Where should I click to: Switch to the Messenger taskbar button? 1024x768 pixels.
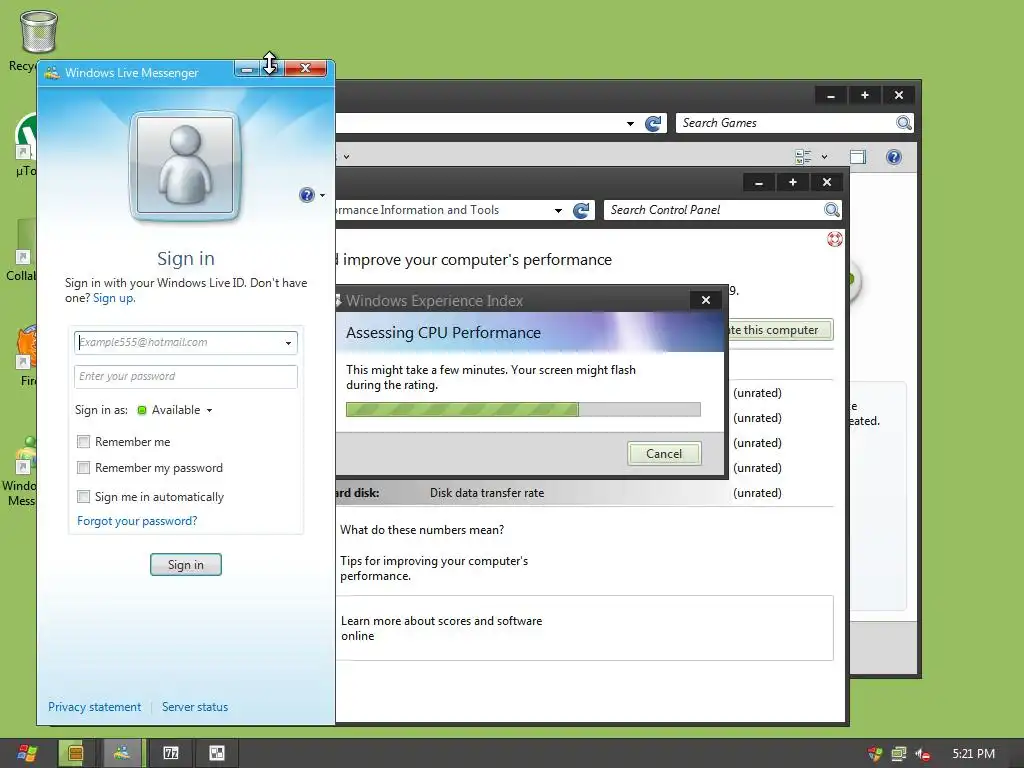pyautogui.click(x=122, y=753)
